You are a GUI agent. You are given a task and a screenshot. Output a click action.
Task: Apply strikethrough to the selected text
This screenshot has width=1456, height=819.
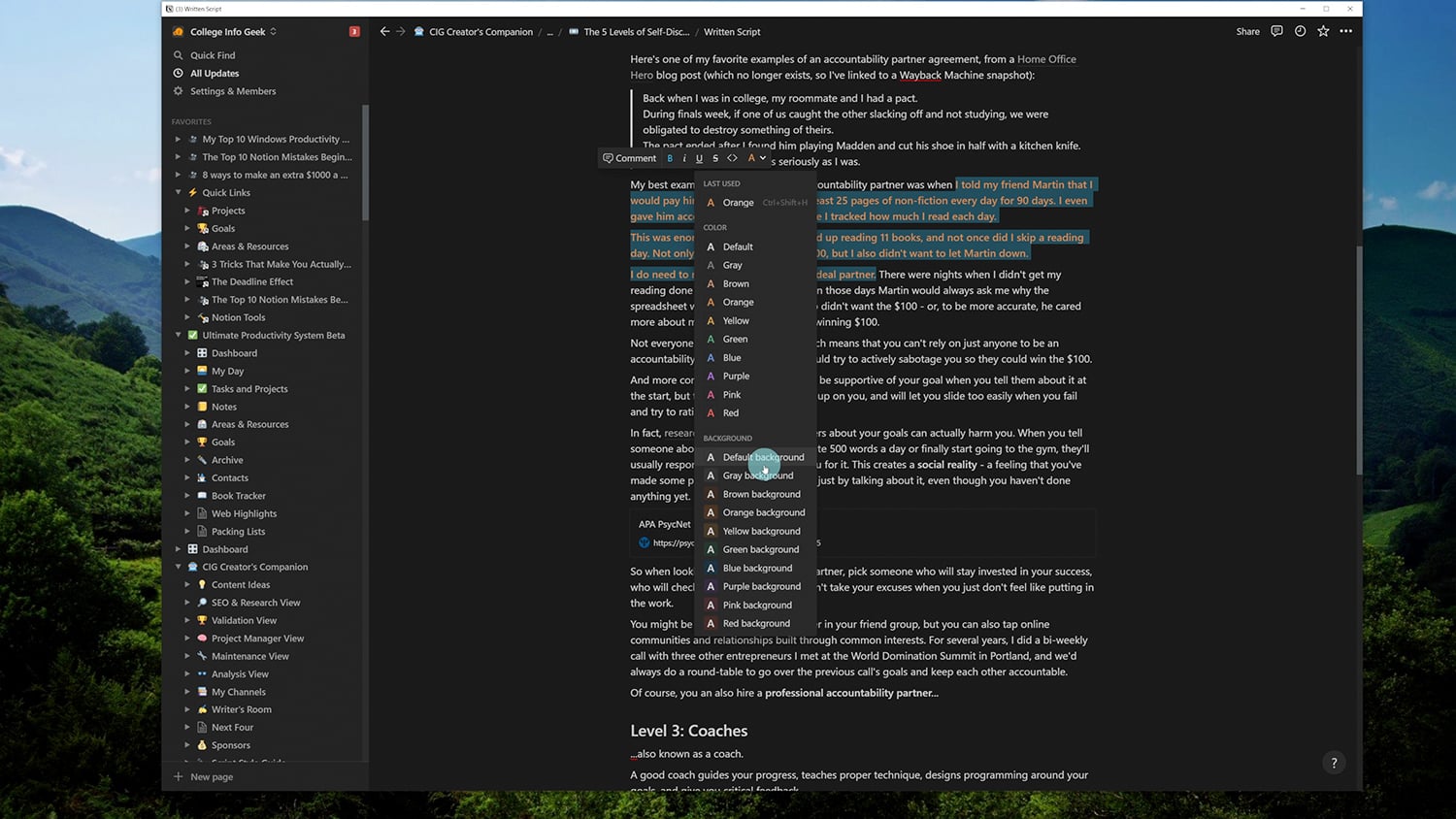pos(715,158)
